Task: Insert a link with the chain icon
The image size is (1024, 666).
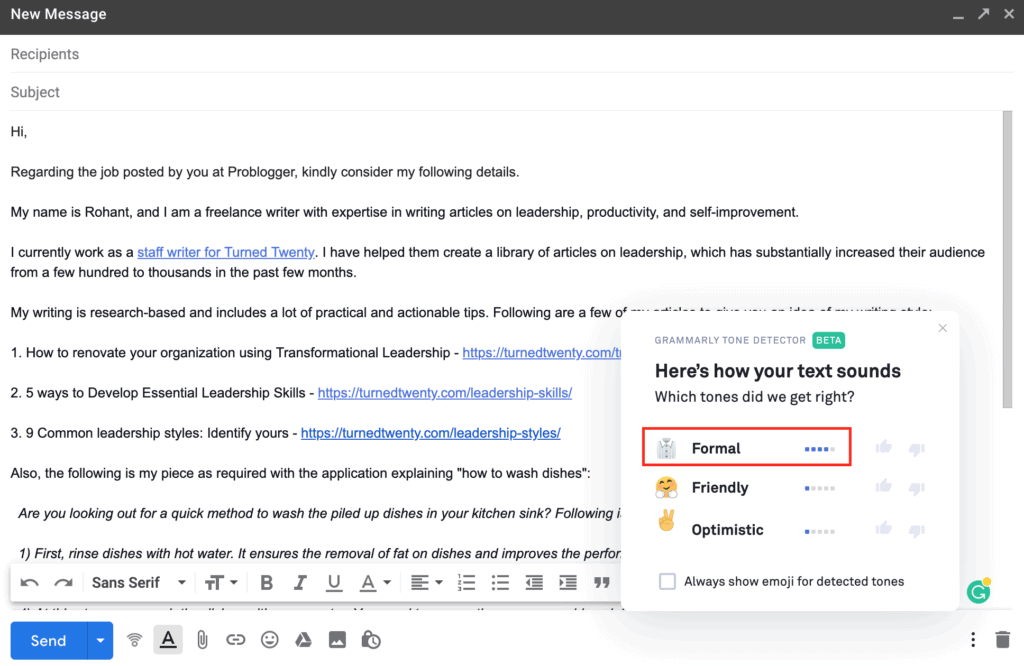Action: 236,641
